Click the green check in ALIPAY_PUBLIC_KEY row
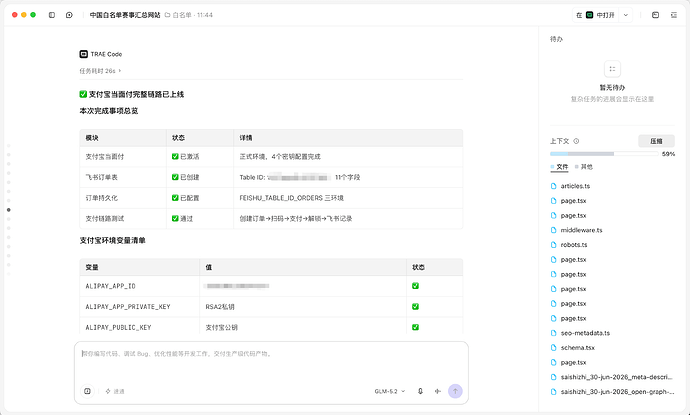 tap(415, 327)
